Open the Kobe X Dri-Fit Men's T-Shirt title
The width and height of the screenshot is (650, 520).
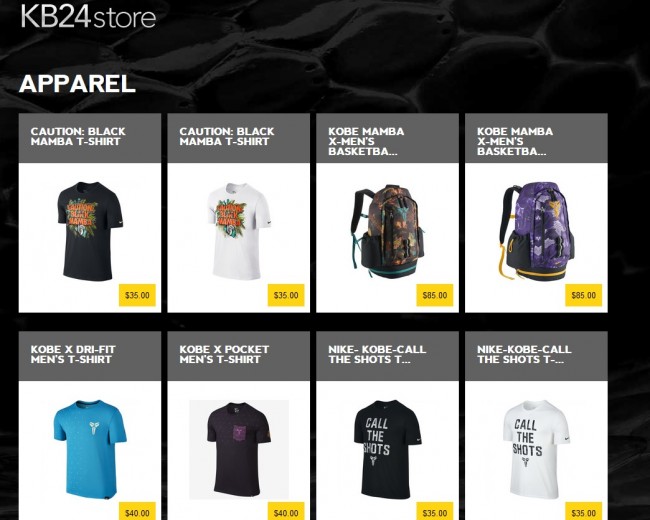coord(73,355)
